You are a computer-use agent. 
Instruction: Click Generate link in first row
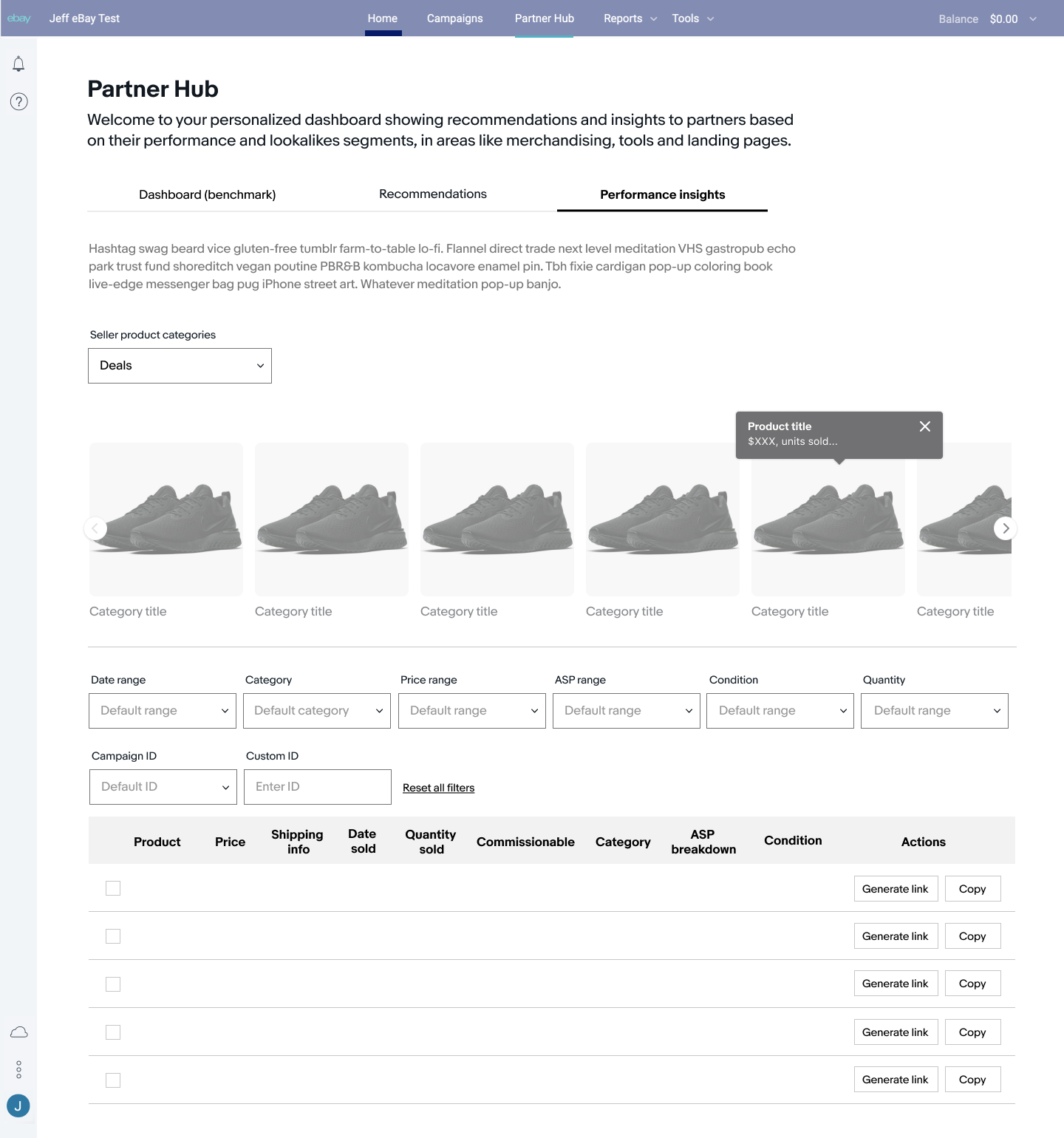(895, 889)
